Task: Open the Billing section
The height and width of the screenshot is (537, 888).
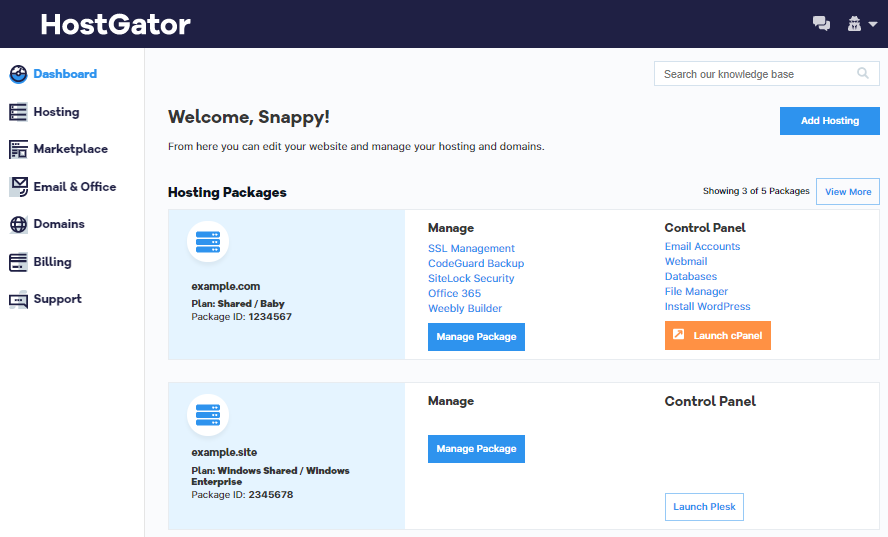Action: (52, 262)
